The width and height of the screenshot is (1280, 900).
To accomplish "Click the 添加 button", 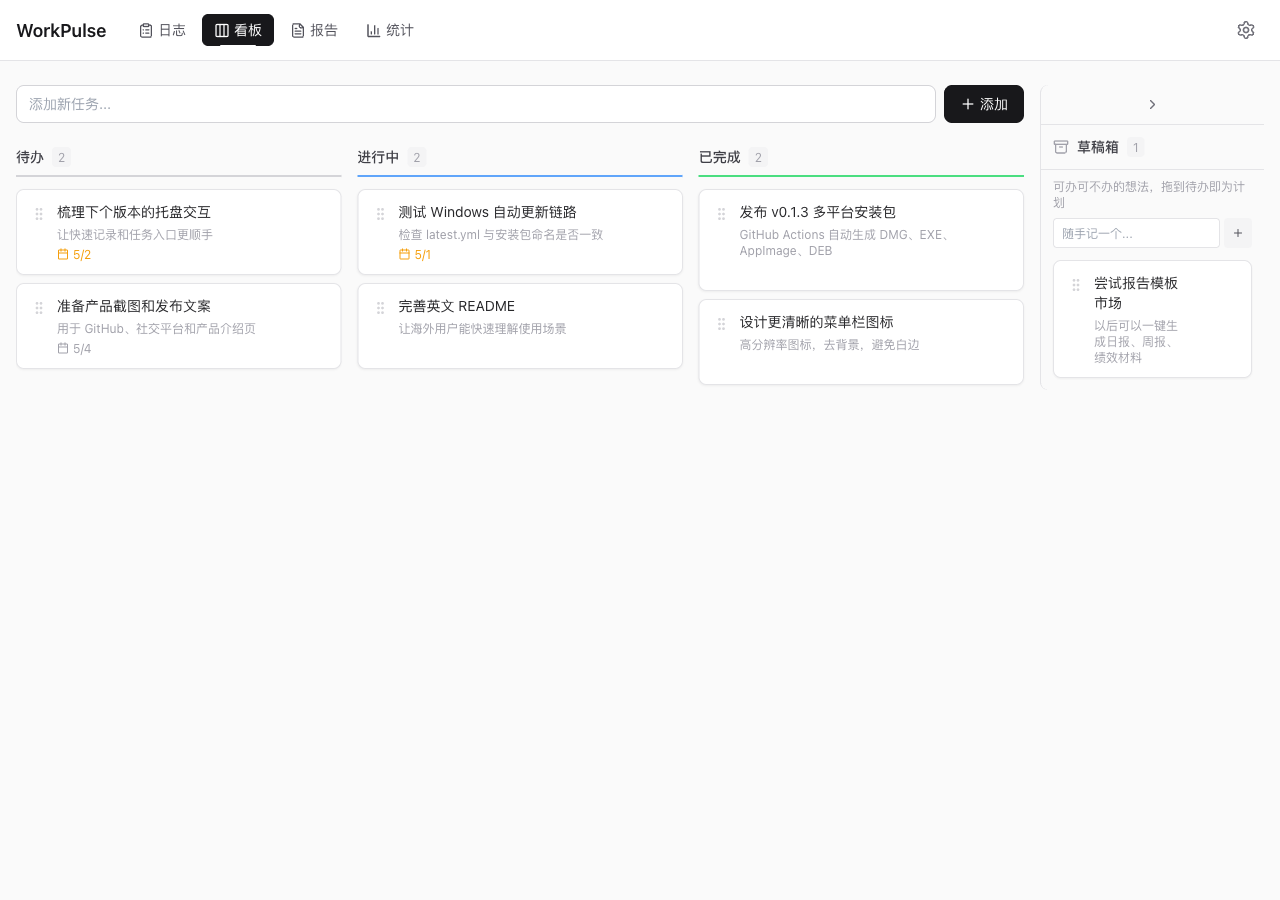I will click(x=984, y=104).
